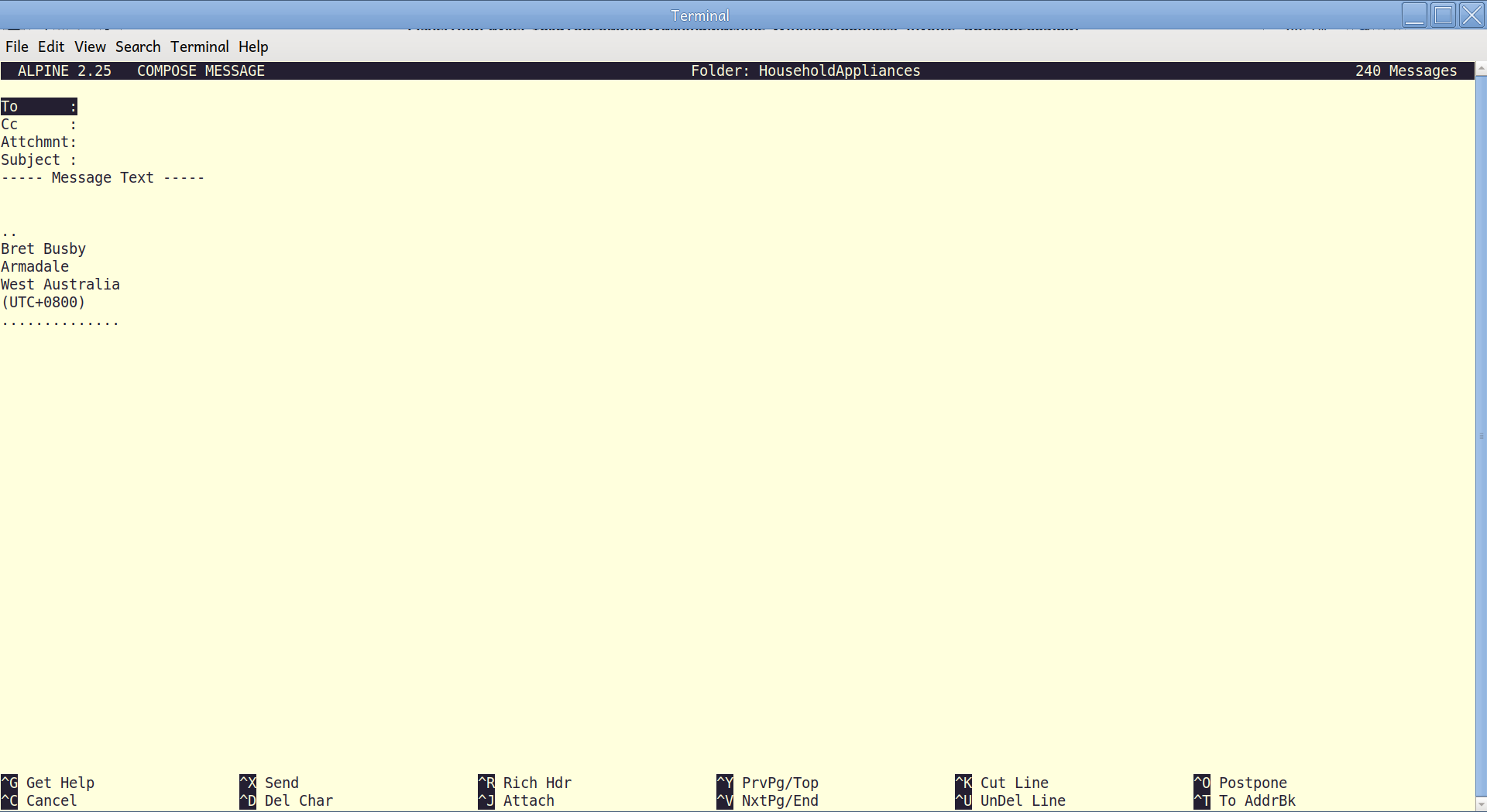Open the Edit menu
The height and width of the screenshot is (812, 1487).
51,46
